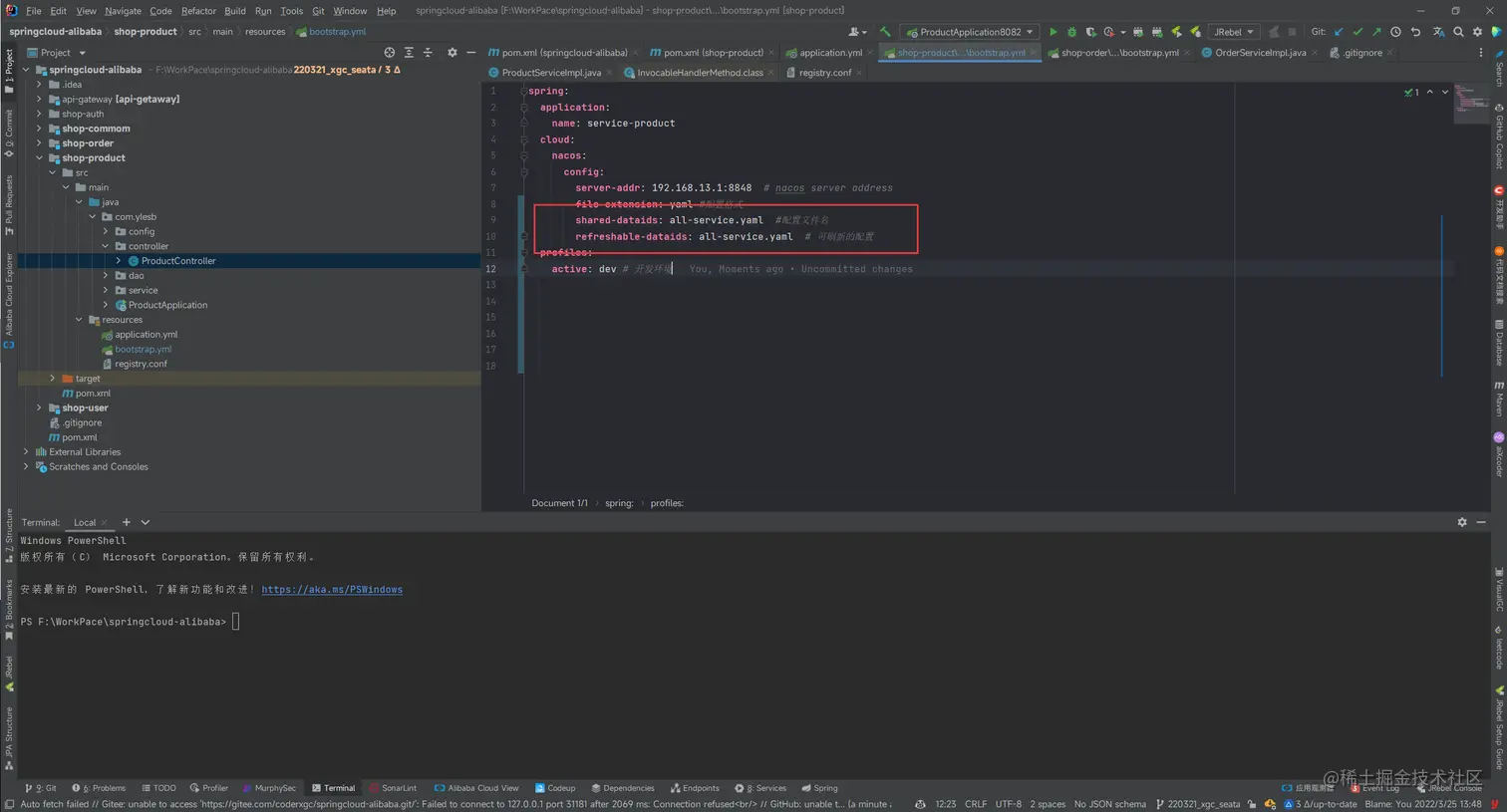This screenshot has width=1507, height=812.
Task: Open the File menu
Action: [x=34, y=11]
